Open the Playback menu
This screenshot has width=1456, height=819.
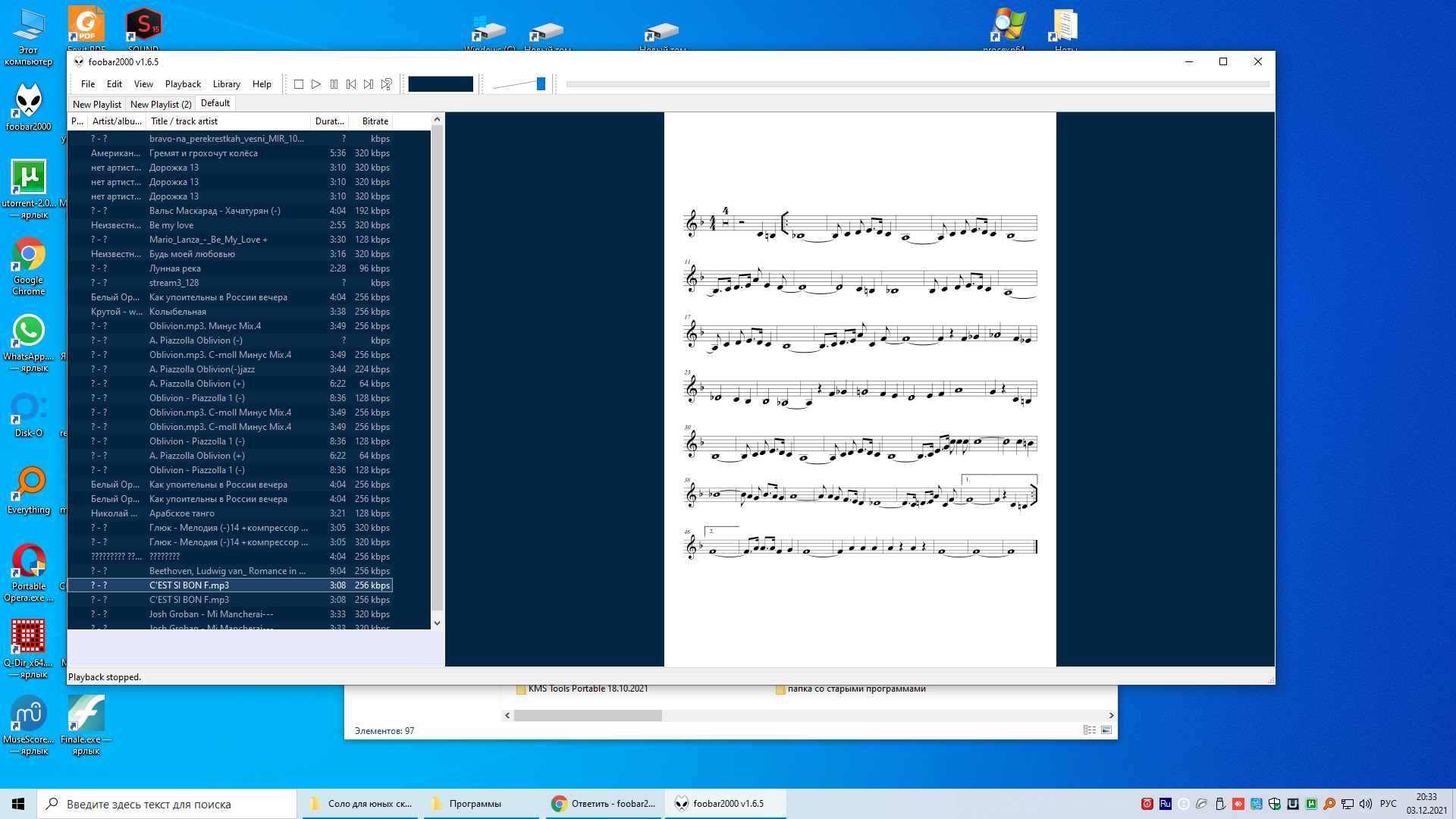coord(183,84)
